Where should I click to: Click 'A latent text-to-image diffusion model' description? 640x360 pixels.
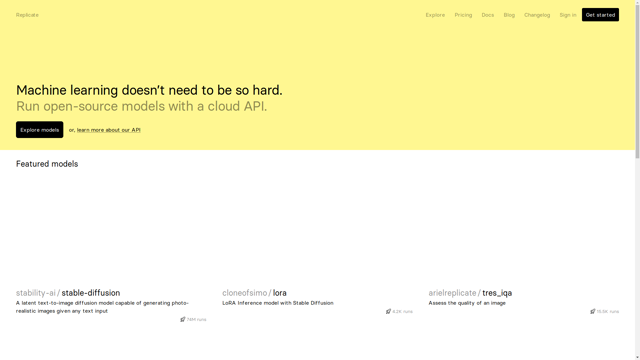click(x=102, y=307)
